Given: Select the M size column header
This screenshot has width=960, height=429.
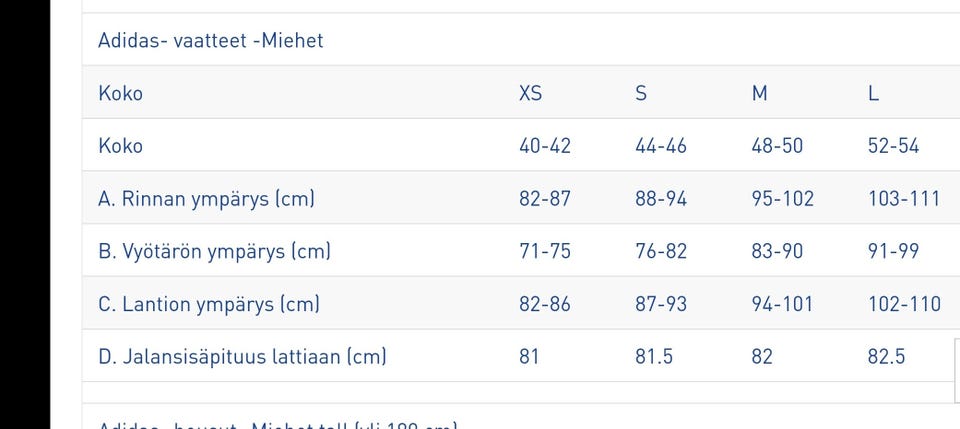Looking at the screenshot, I should tap(760, 93).
